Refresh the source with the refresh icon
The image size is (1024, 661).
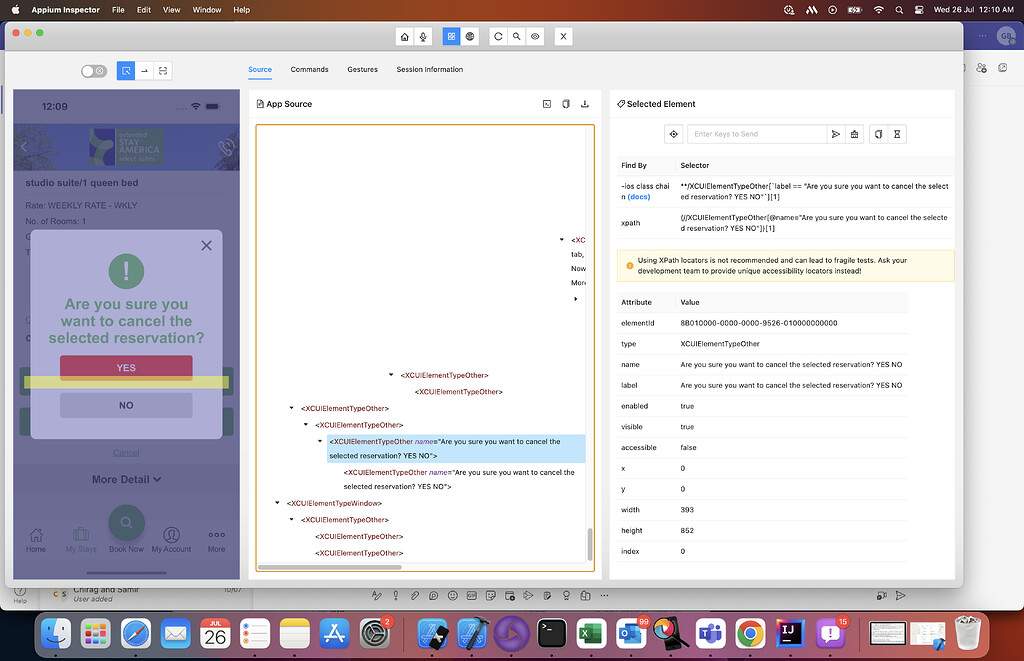coord(498,36)
